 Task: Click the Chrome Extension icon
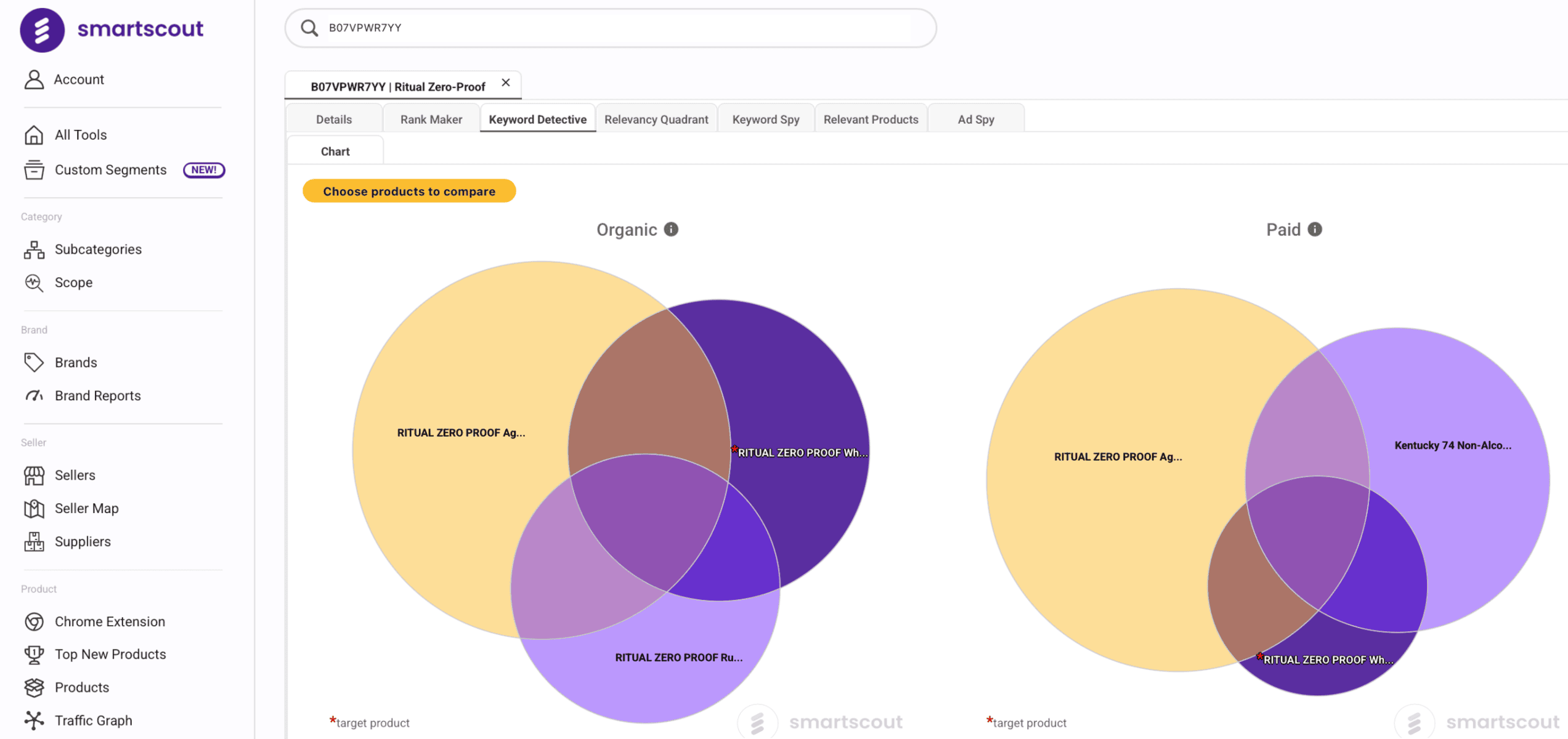pyautogui.click(x=34, y=621)
